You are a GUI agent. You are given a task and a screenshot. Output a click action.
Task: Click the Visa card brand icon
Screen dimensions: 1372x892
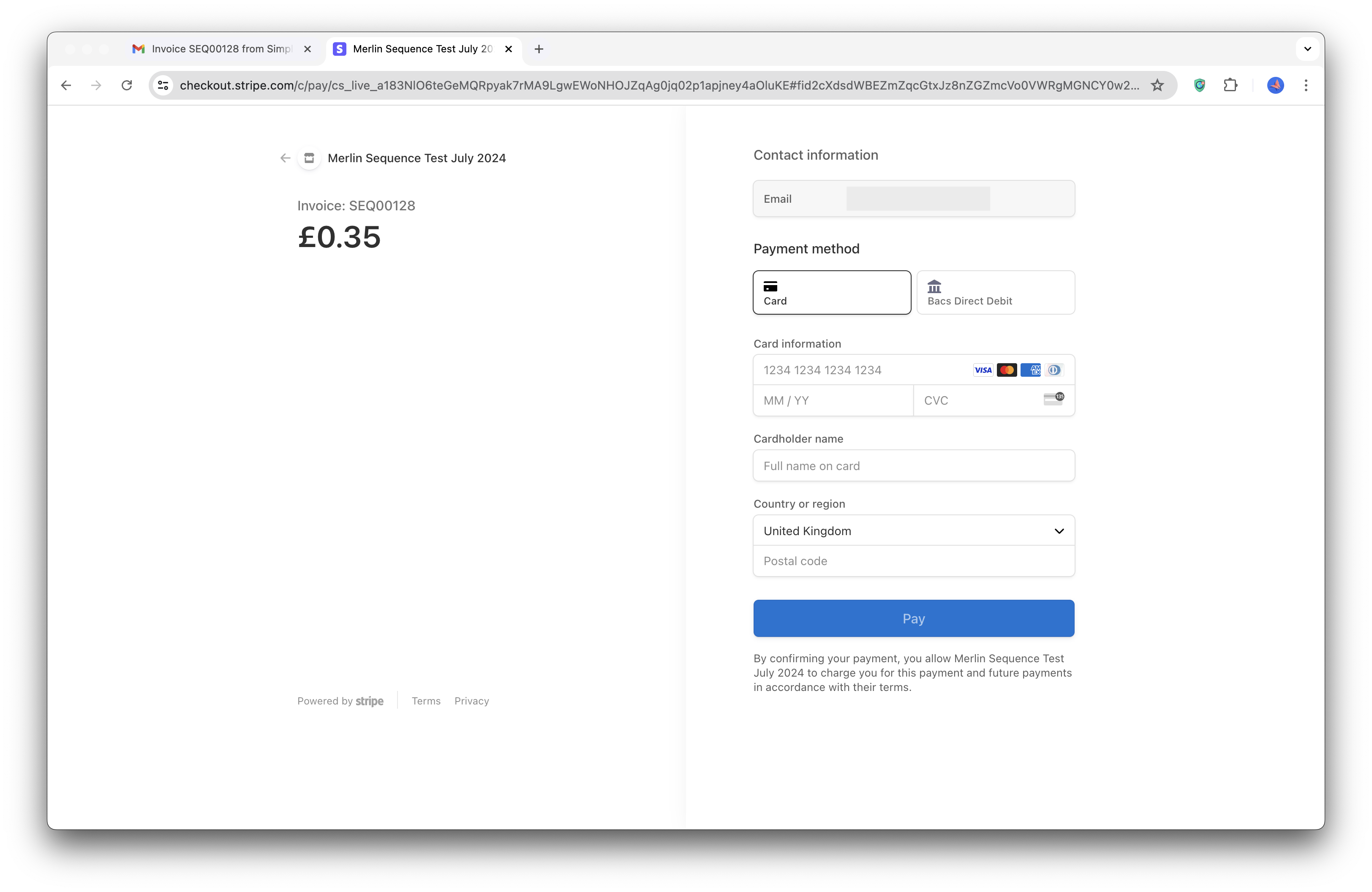tap(983, 370)
